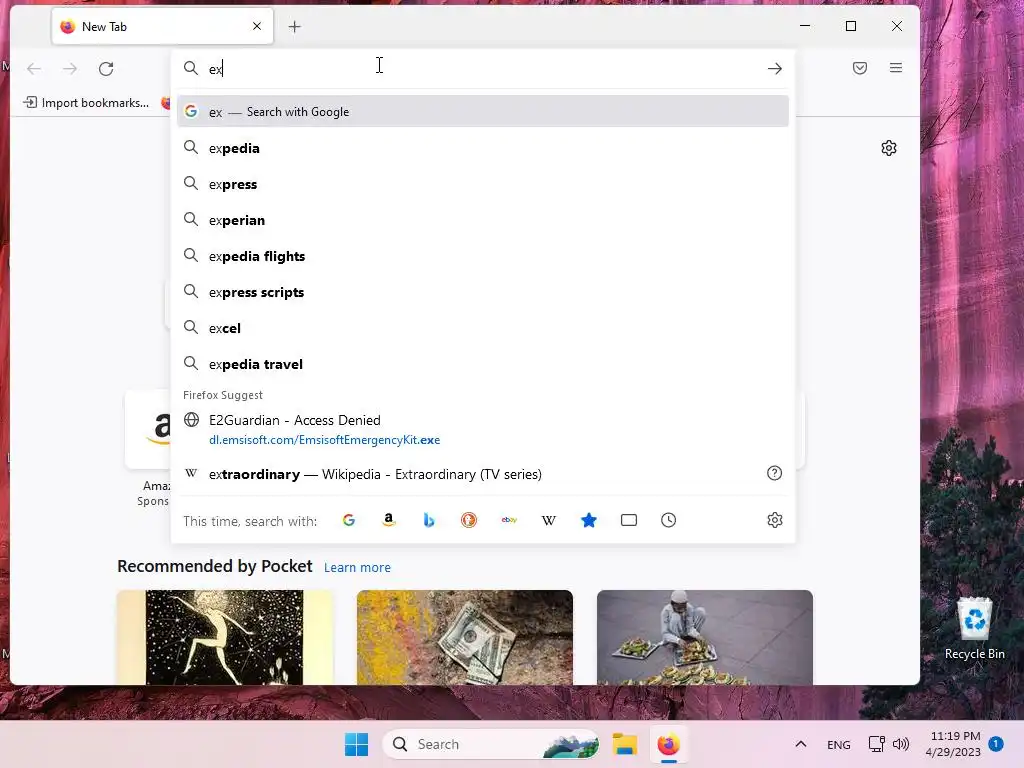
Task: Search with eBay one-off icon
Action: pos(509,520)
